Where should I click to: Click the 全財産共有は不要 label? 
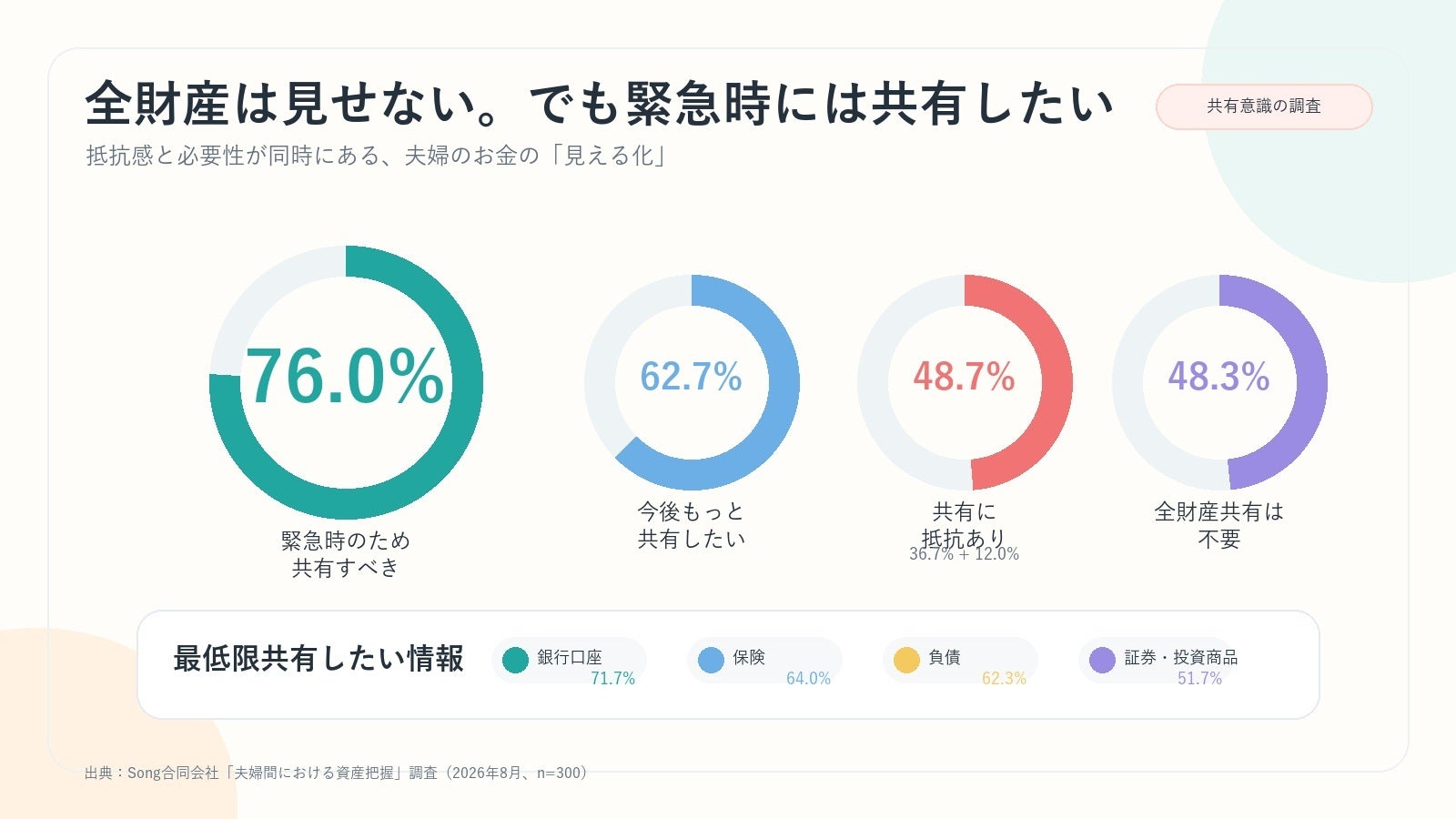click(x=1219, y=525)
